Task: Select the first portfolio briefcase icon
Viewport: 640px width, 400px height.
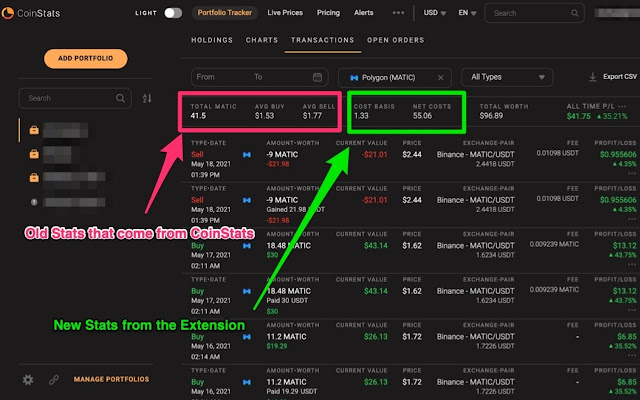Action: (x=34, y=130)
